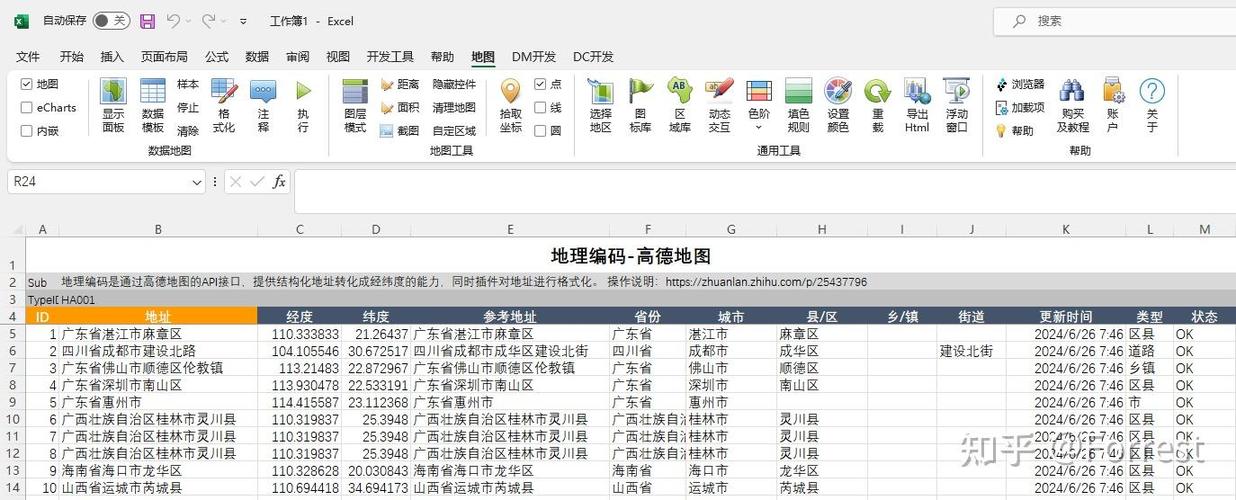Click the Insert Function fx button
The image size is (1236, 500).
pos(279,181)
